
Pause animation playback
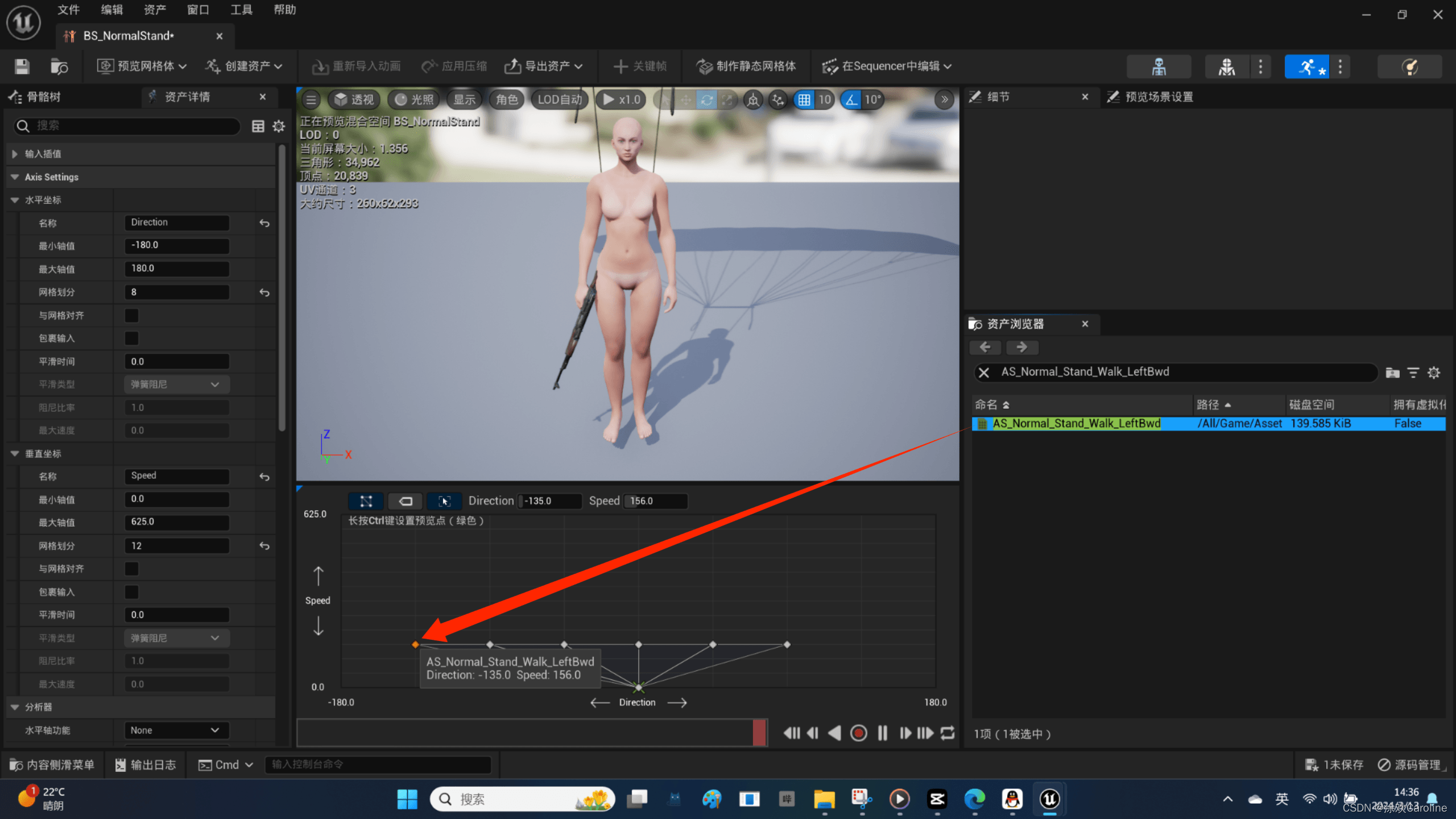point(882,733)
